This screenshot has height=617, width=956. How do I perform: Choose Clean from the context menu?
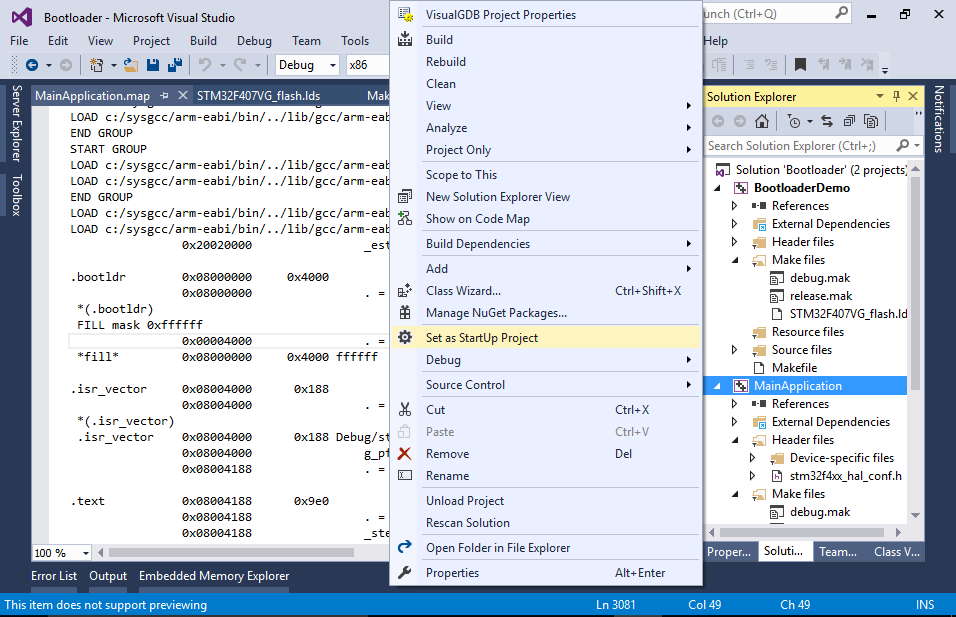(545, 84)
